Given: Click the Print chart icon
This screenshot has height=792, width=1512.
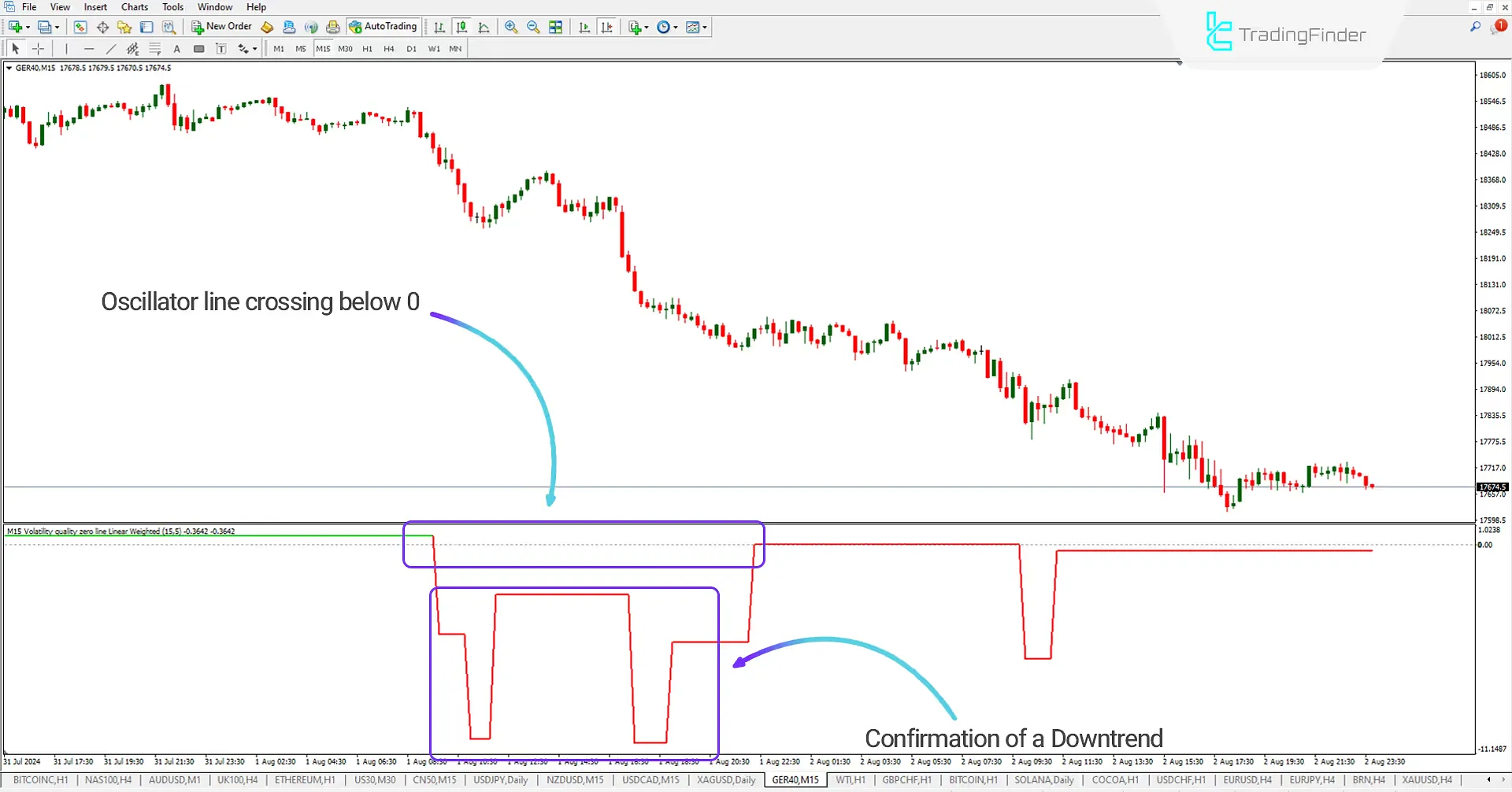Looking at the screenshot, I should (x=332, y=26).
